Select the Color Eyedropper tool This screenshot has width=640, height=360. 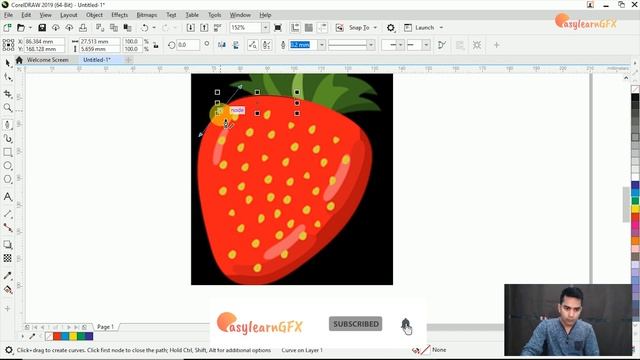point(7,276)
